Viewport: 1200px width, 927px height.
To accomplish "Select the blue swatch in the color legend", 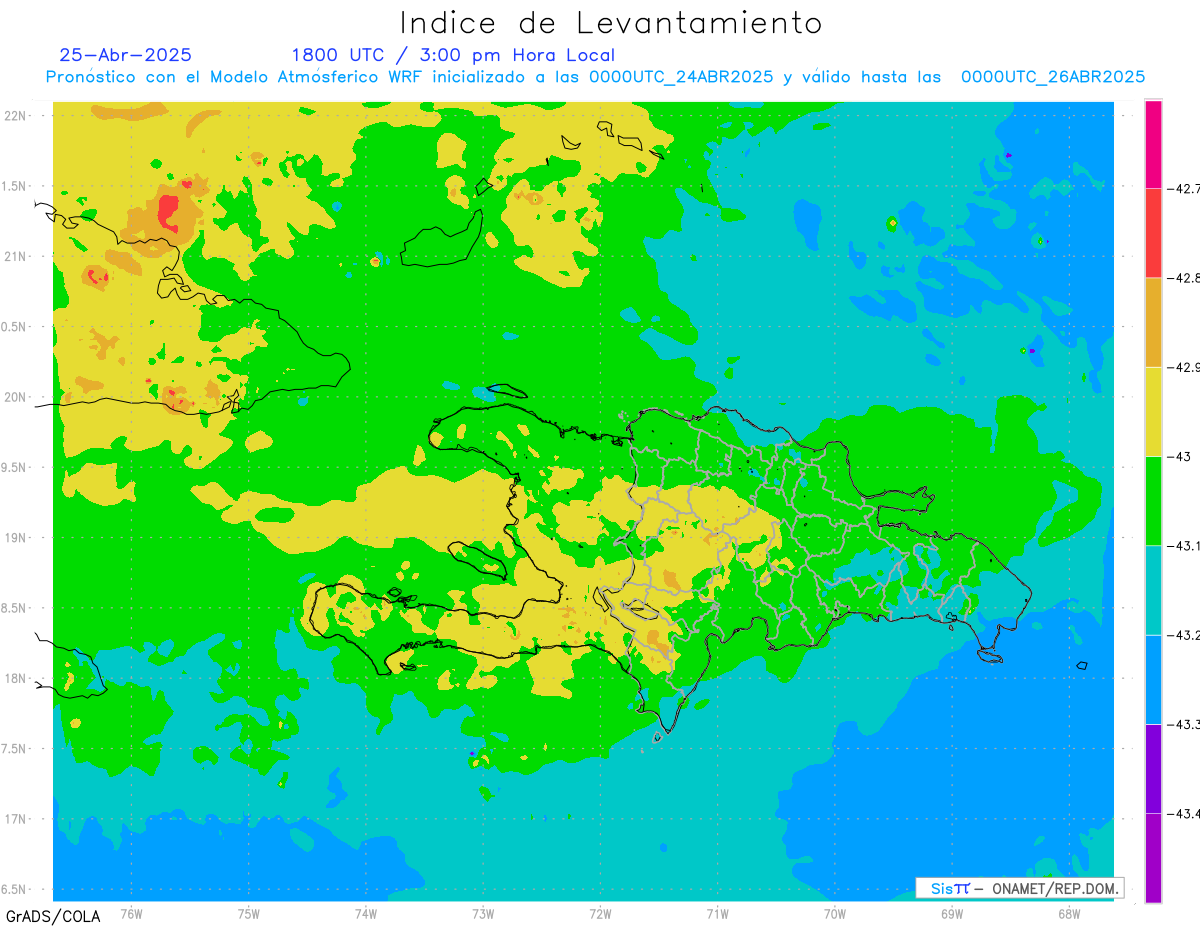I will [1153, 679].
